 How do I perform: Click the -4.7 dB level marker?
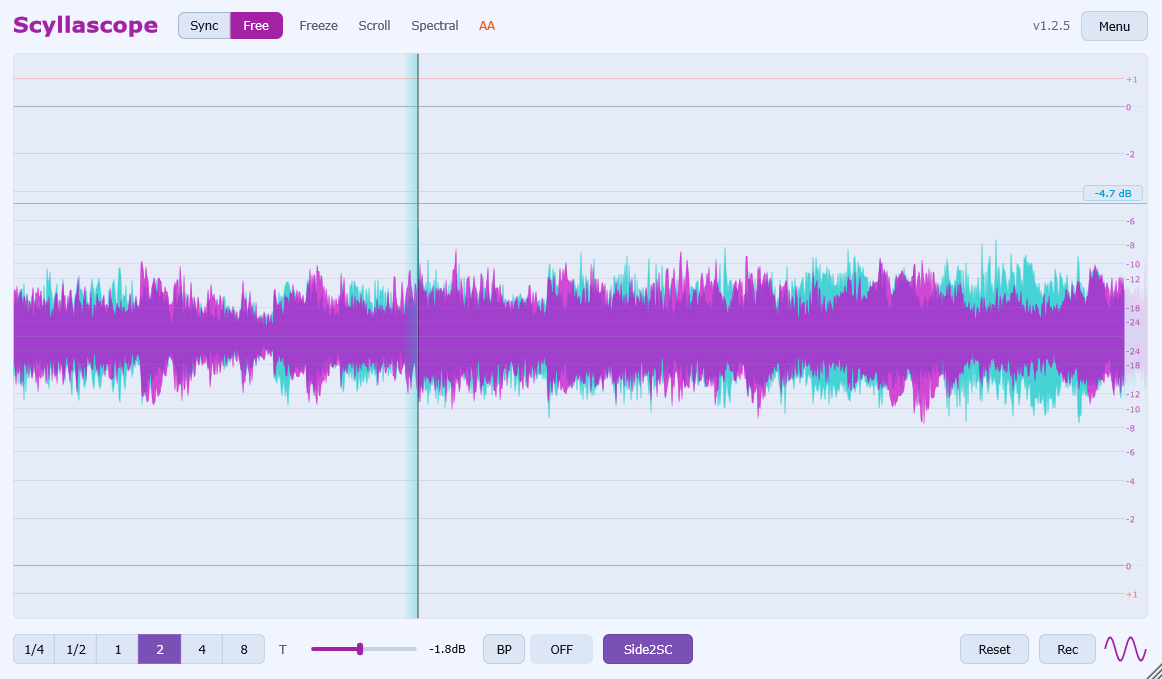1112,193
